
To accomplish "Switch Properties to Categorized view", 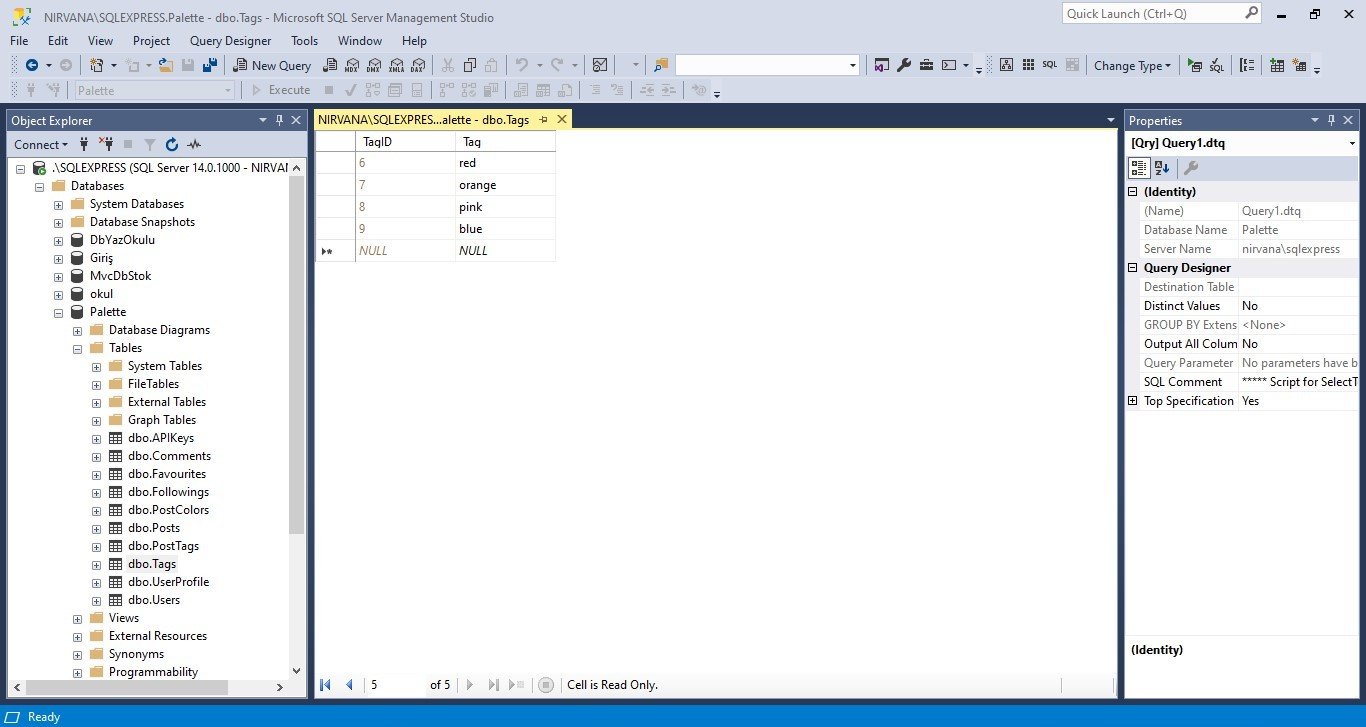I will (1140, 168).
